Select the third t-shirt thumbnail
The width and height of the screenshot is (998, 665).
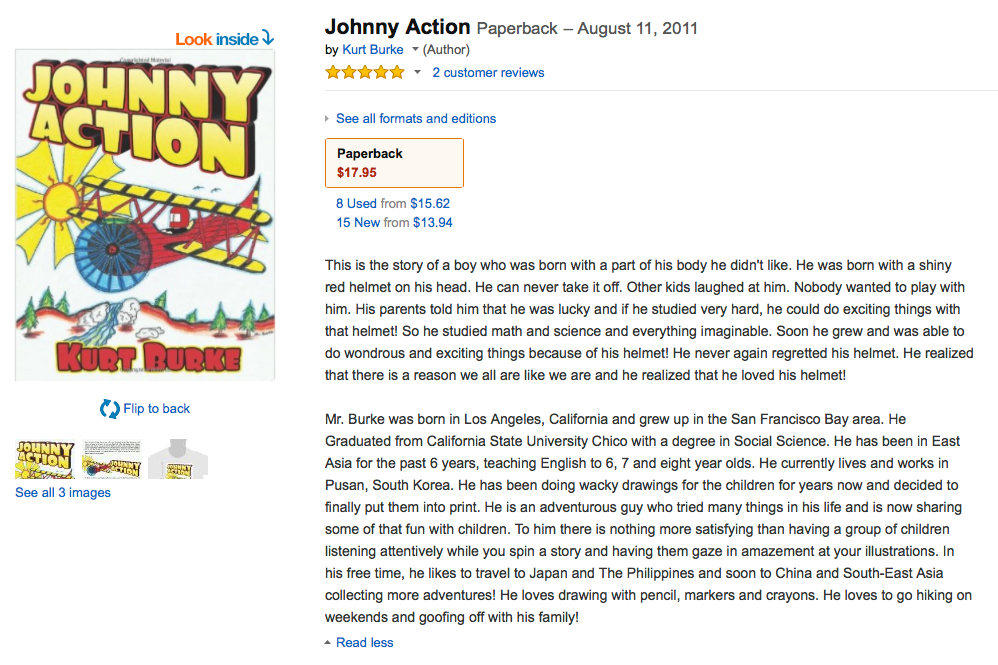click(x=178, y=459)
